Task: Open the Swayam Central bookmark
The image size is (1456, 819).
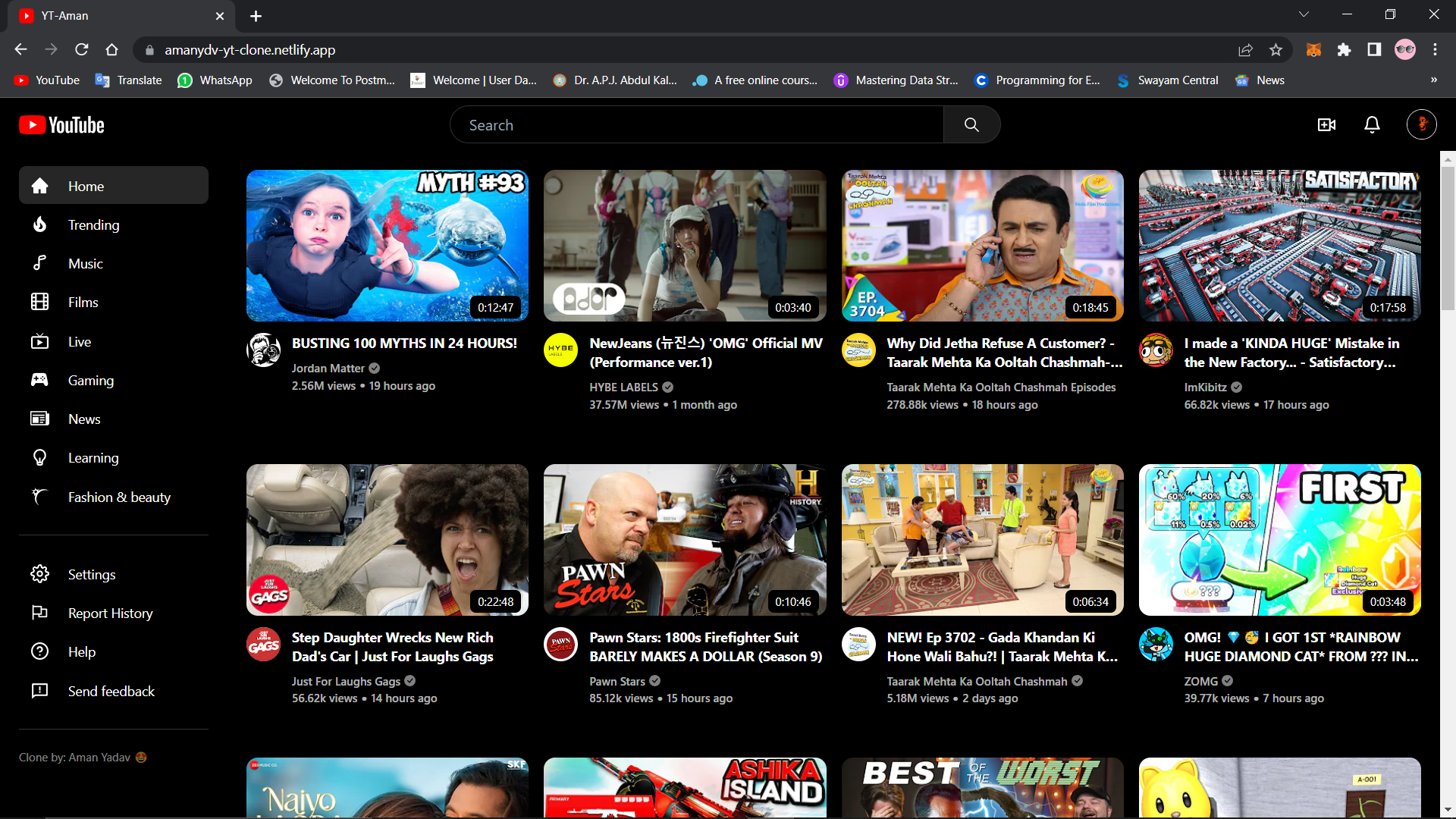Action: click(1168, 80)
